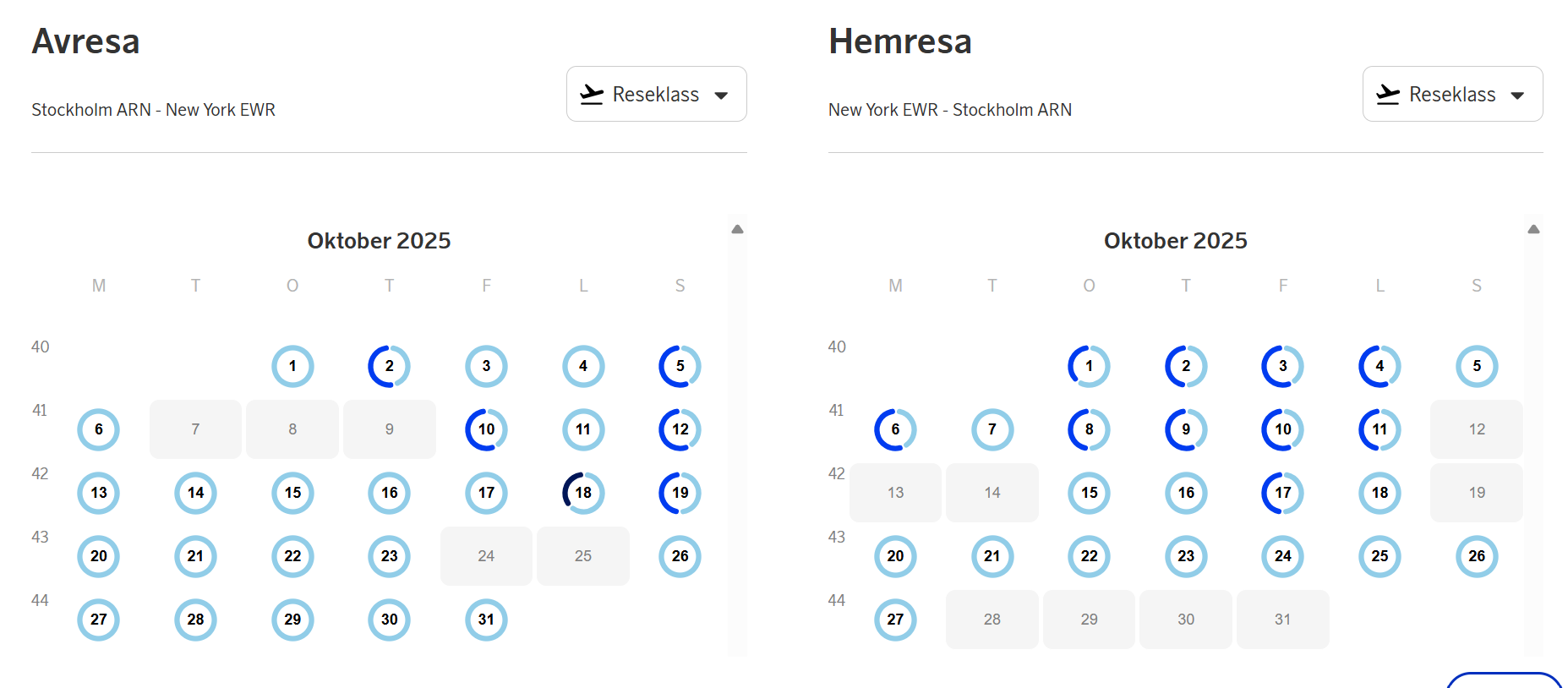This screenshot has height=688, width=1568.
Task: Open the Avresa Reseklass dropdown arrow
Action: click(x=721, y=96)
